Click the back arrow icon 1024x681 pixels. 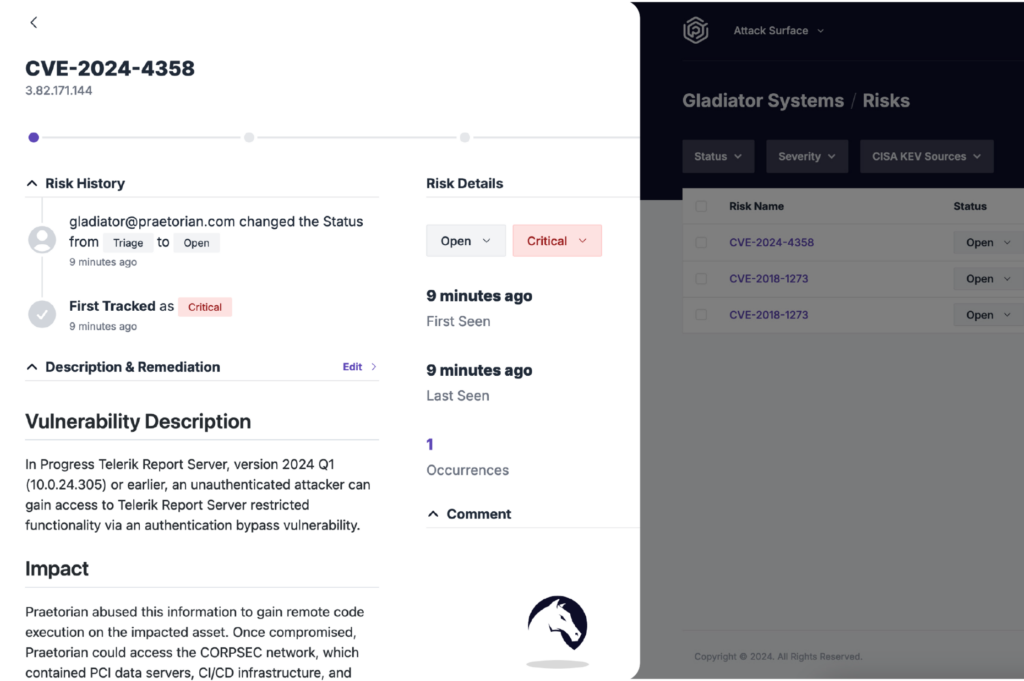coord(33,22)
